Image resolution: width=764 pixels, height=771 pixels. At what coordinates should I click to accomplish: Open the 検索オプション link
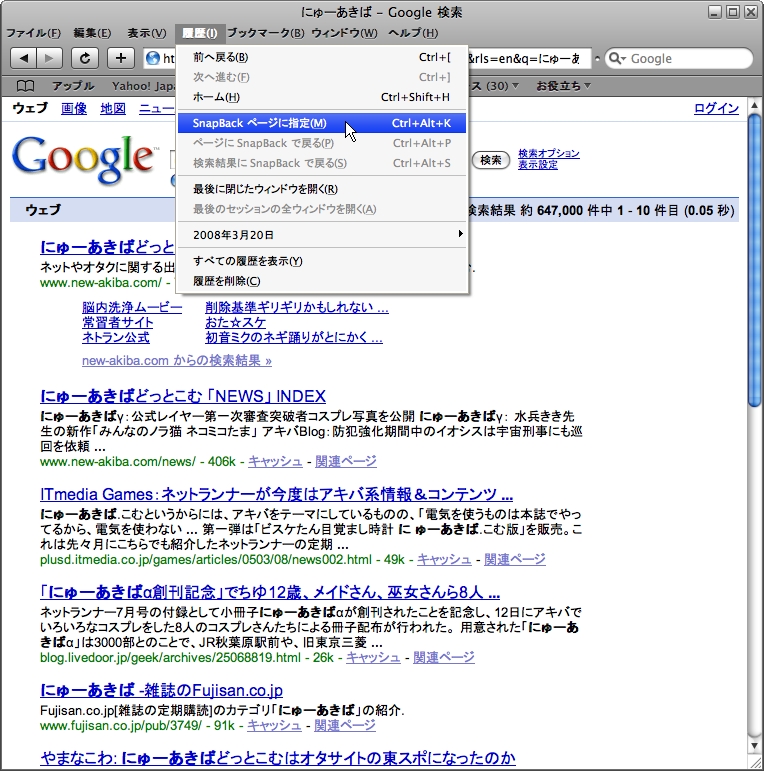(x=549, y=153)
